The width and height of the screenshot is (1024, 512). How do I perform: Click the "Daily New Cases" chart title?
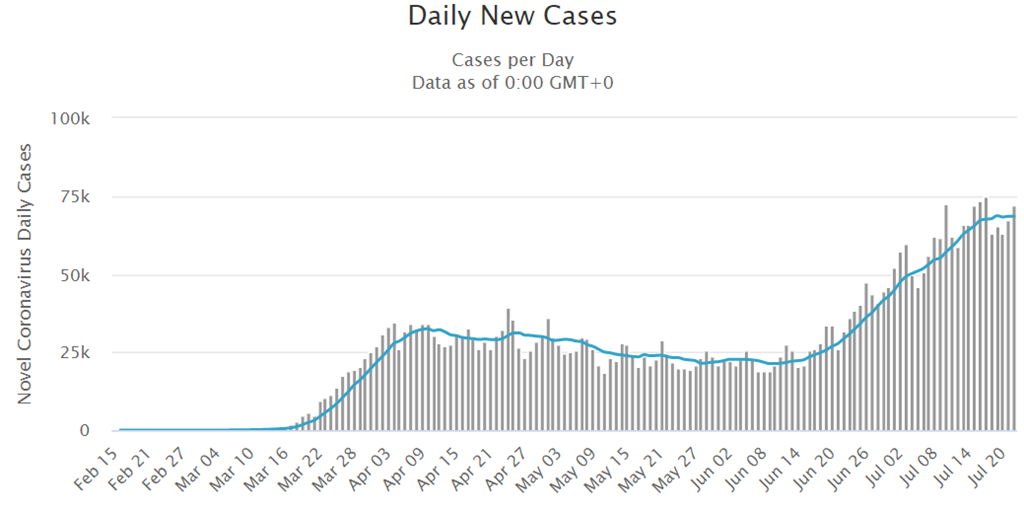coord(512,17)
